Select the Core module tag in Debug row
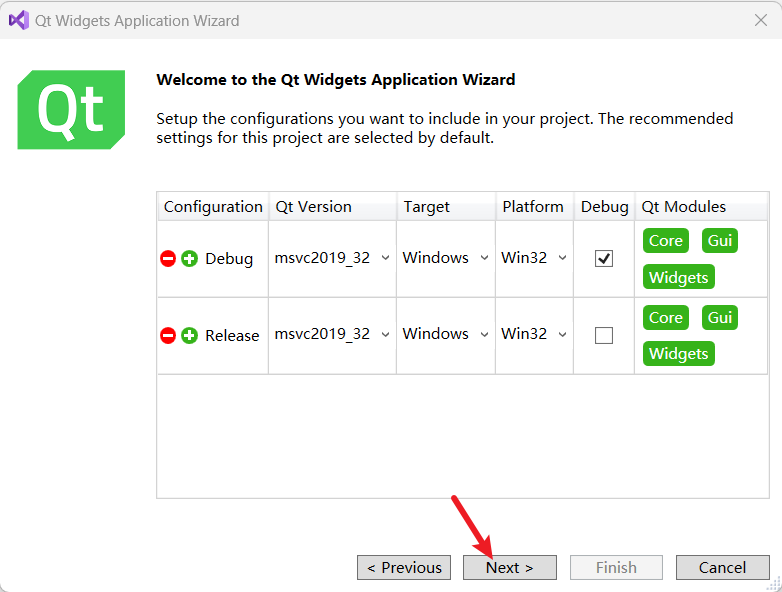Image resolution: width=782 pixels, height=592 pixels. click(665, 241)
